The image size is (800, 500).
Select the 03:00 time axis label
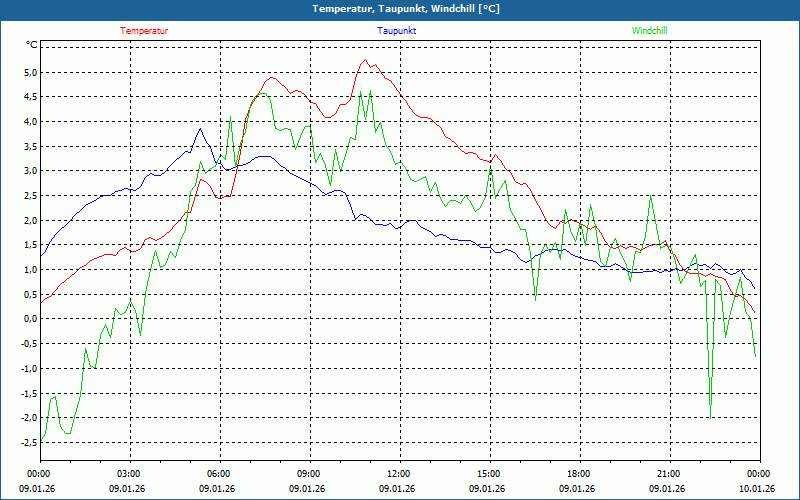coord(128,474)
